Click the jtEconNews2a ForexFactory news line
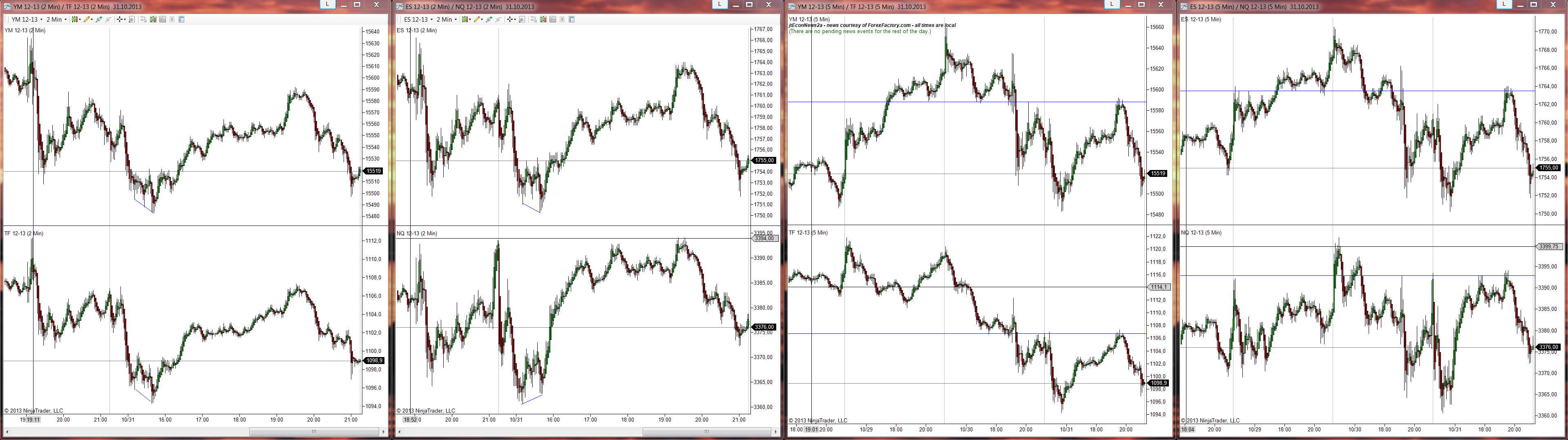The width and height of the screenshot is (1568, 440). click(x=872, y=26)
